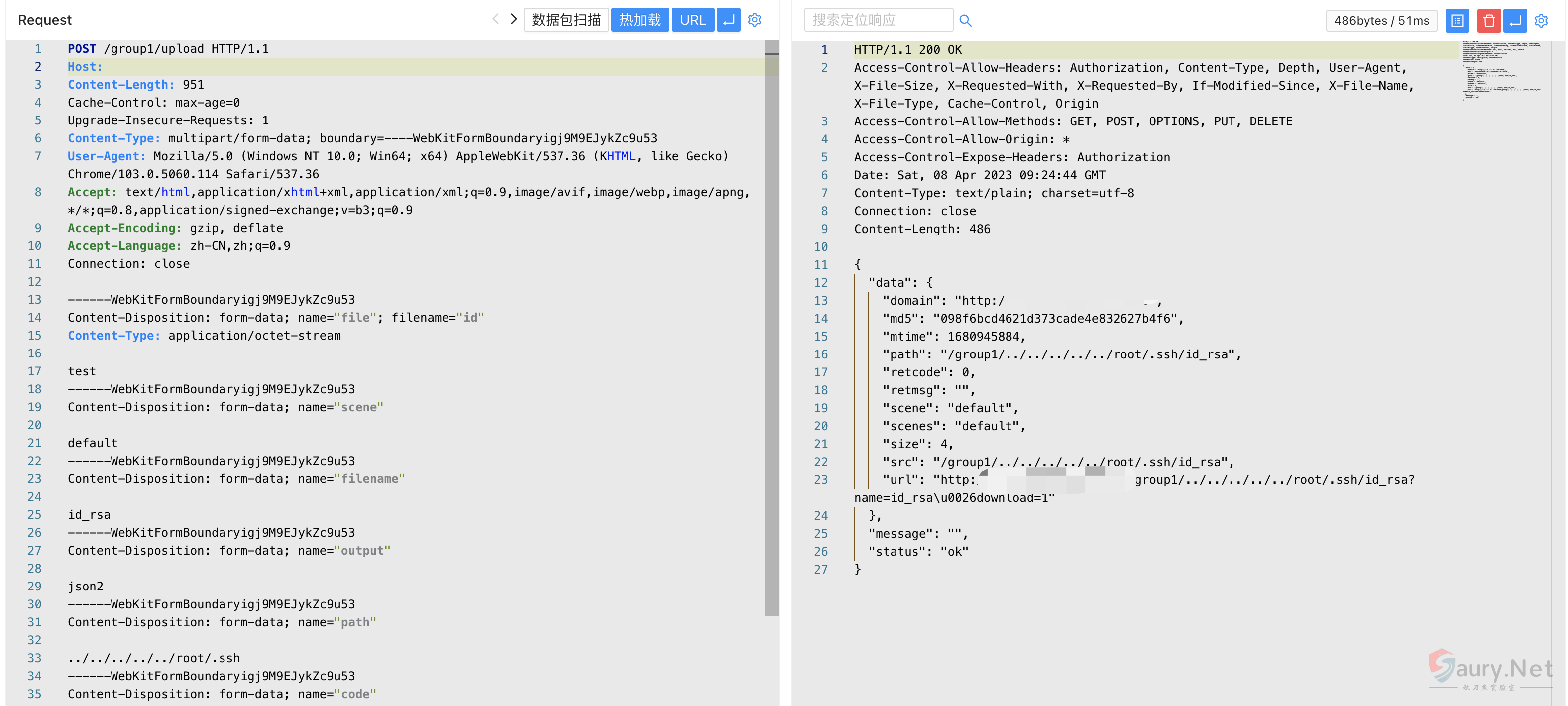
Task: Toggle the 热加载 hot reload button
Action: click(x=639, y=20)
